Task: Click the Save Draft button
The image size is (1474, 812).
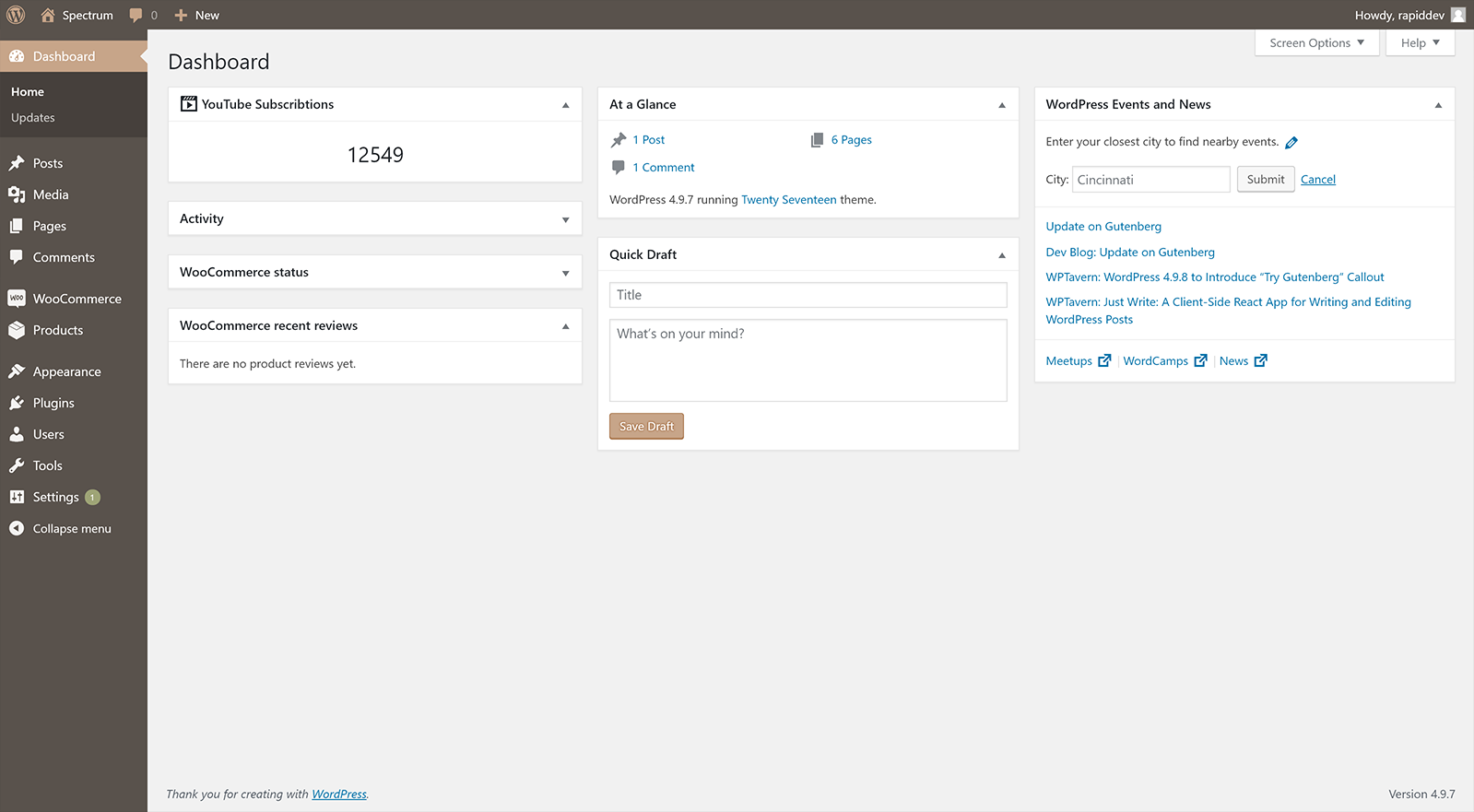Action: click(646, 426)
